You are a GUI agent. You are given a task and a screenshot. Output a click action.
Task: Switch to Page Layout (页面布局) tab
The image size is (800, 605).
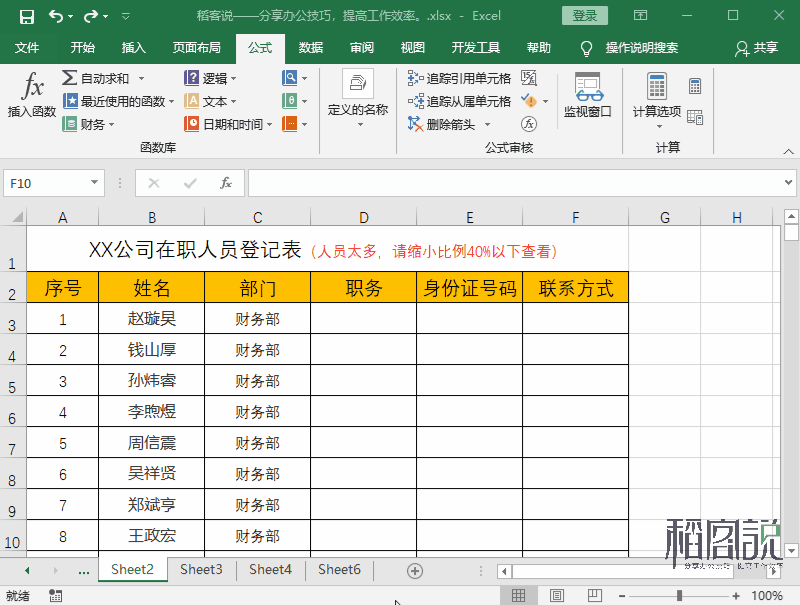(x=196, y=48)
